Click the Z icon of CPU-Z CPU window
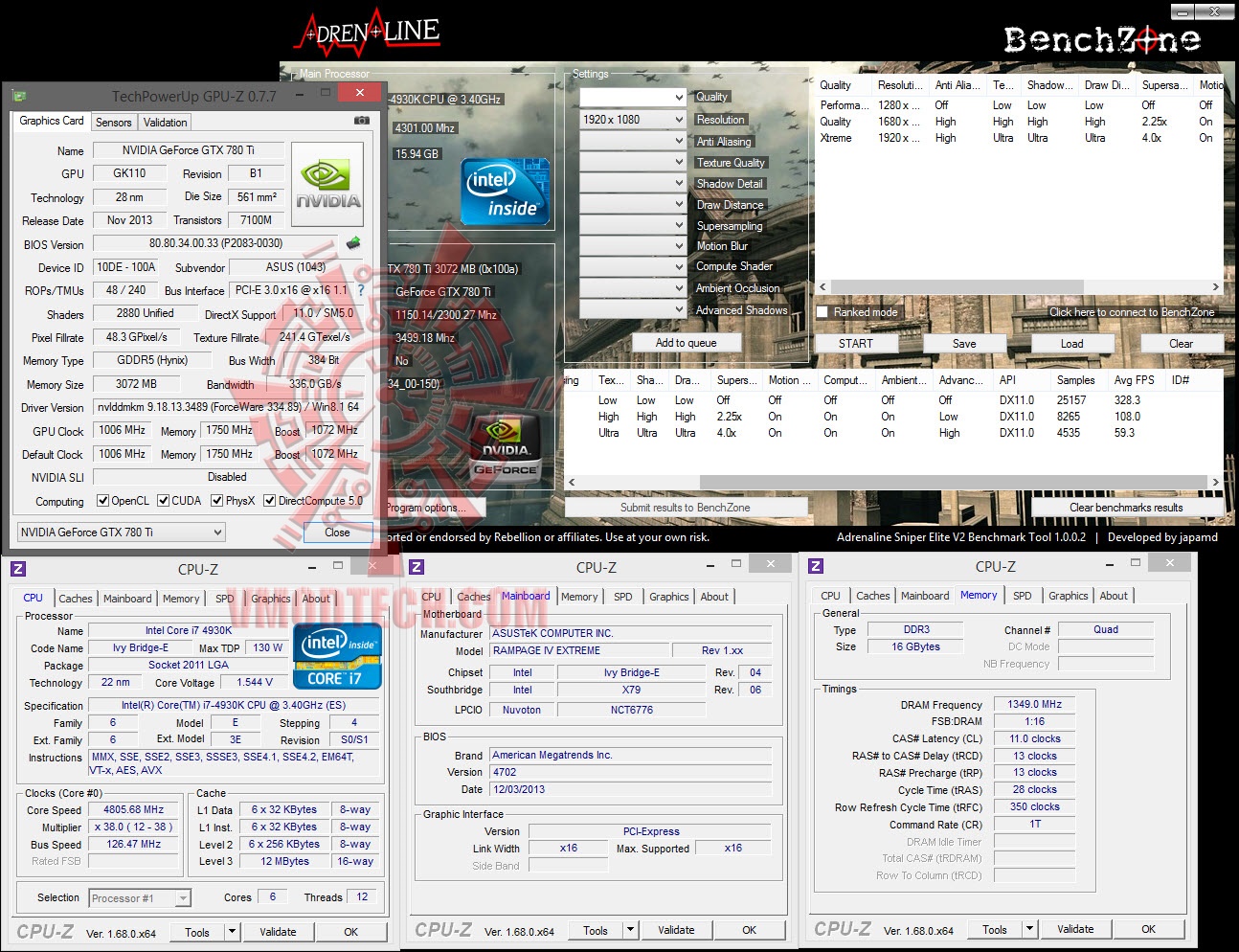This screenshot has height=952, width=1239. (18, 569)
